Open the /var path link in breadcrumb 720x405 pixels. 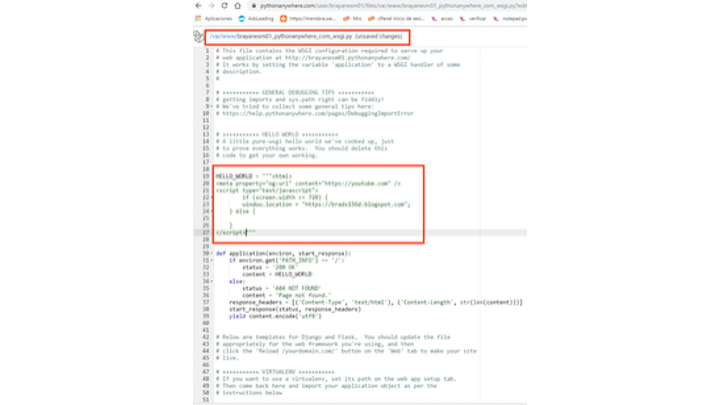(x=215, y=36)
